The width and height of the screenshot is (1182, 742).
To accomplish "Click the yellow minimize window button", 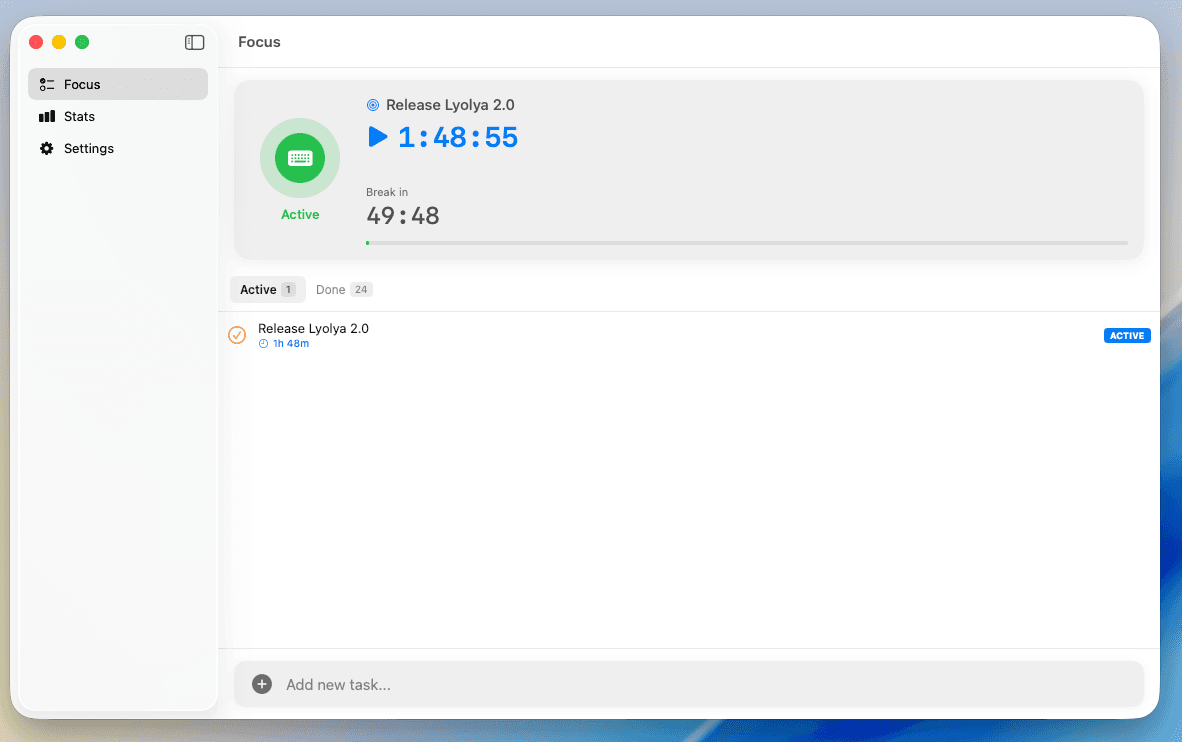I will tap(59, 42).
